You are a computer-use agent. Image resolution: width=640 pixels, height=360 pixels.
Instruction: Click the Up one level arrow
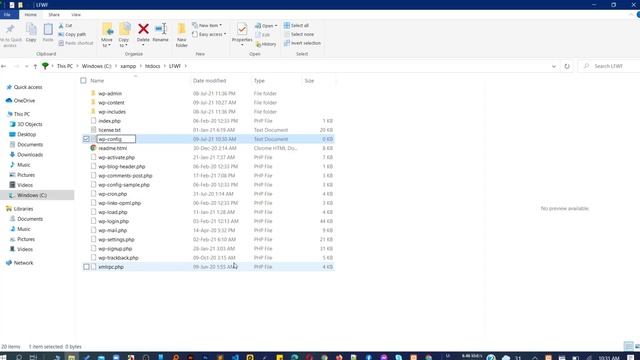pyautogui.click(x=35, y=66)
